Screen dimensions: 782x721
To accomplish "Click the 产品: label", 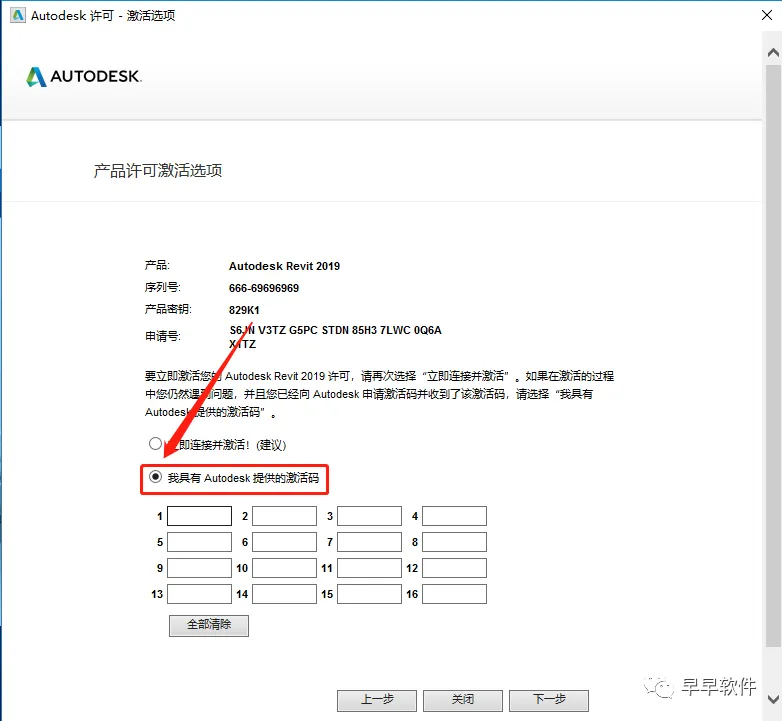I will (x=157, y=265).
